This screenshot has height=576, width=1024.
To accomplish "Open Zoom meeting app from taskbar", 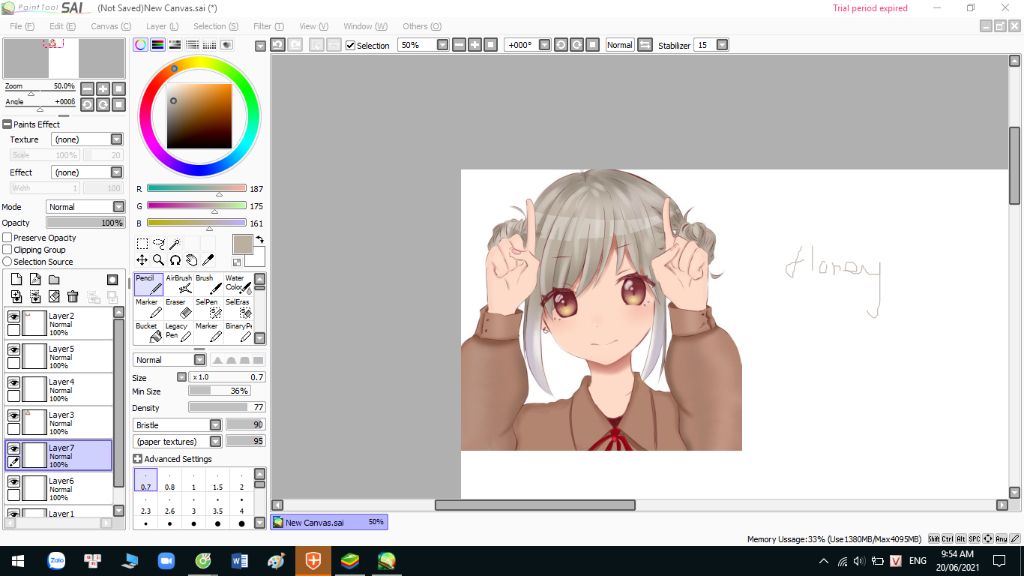I will (x=167, y=560).
